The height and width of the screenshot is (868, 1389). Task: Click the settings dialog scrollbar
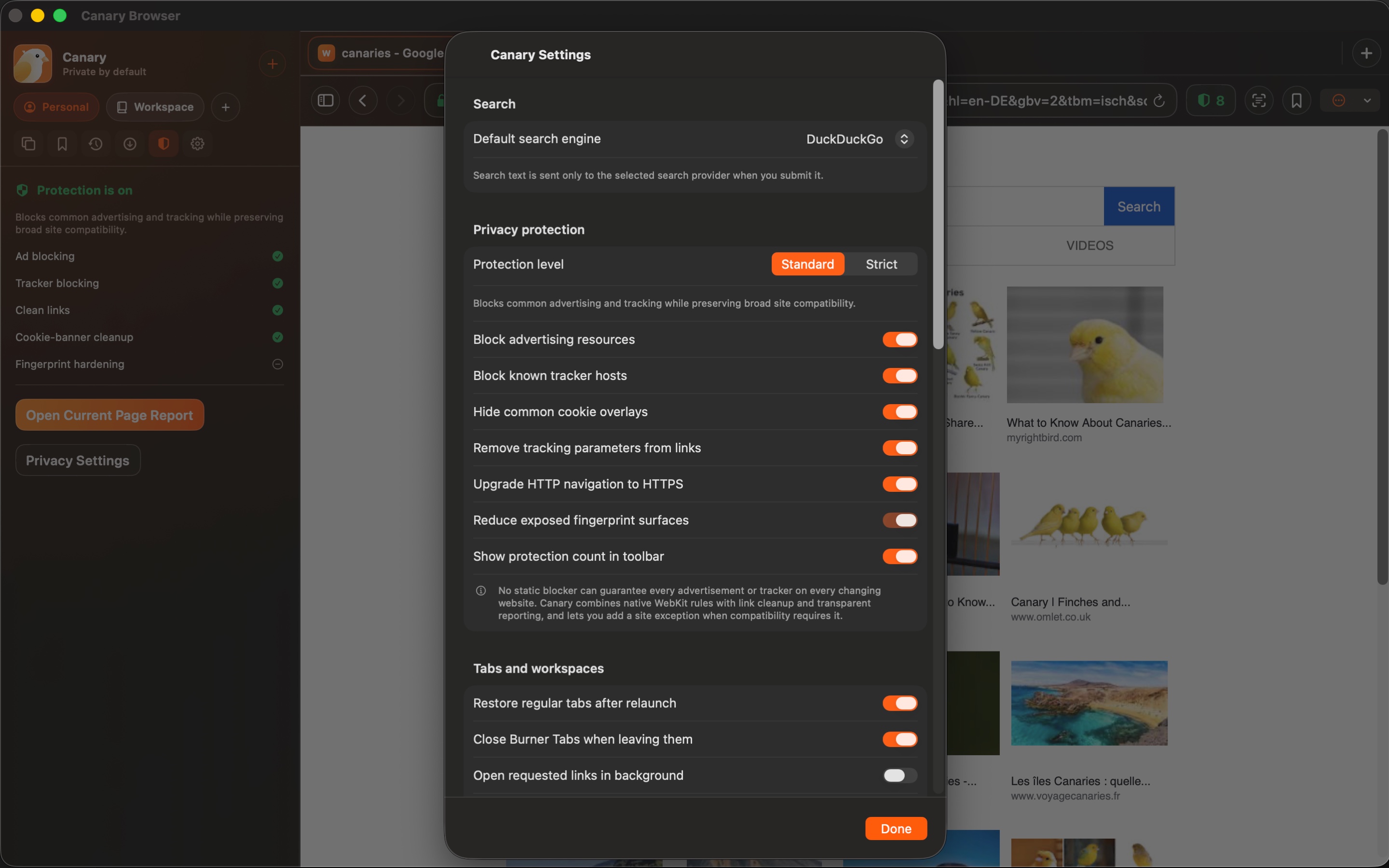tap(938, 214)
